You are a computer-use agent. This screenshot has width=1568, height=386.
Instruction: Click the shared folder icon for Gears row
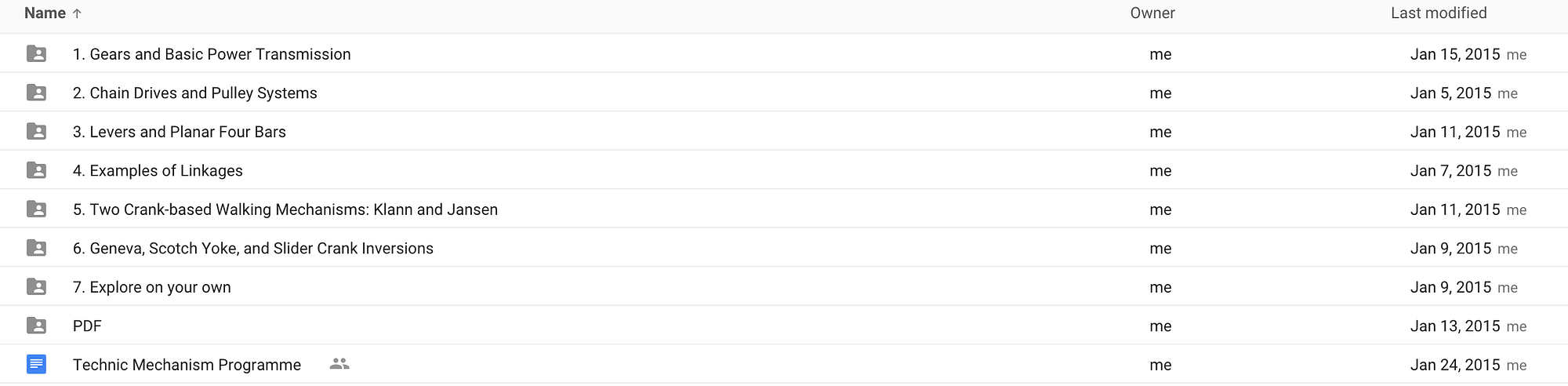pos(36,54)
